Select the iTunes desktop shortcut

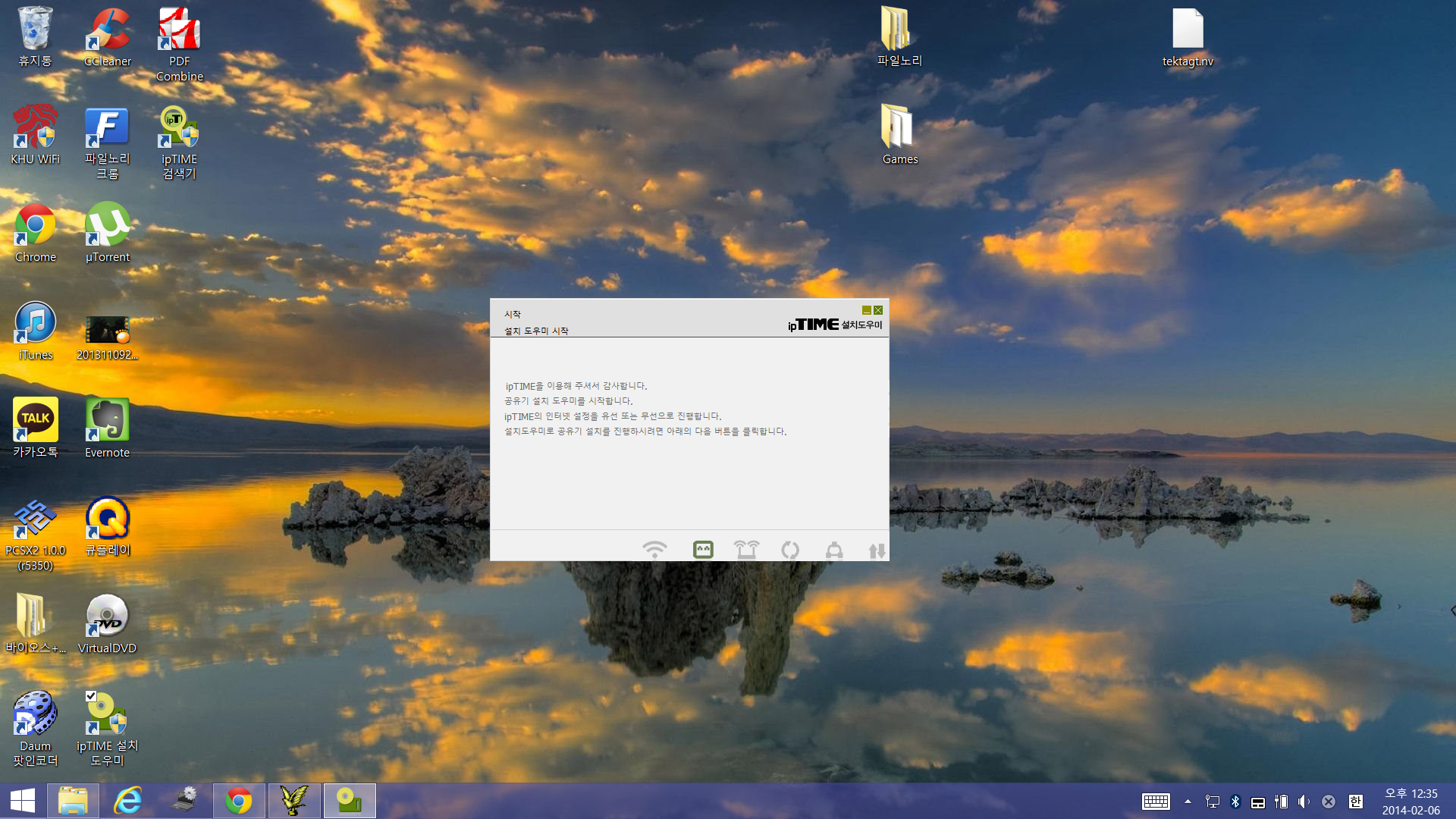[35, 331]
